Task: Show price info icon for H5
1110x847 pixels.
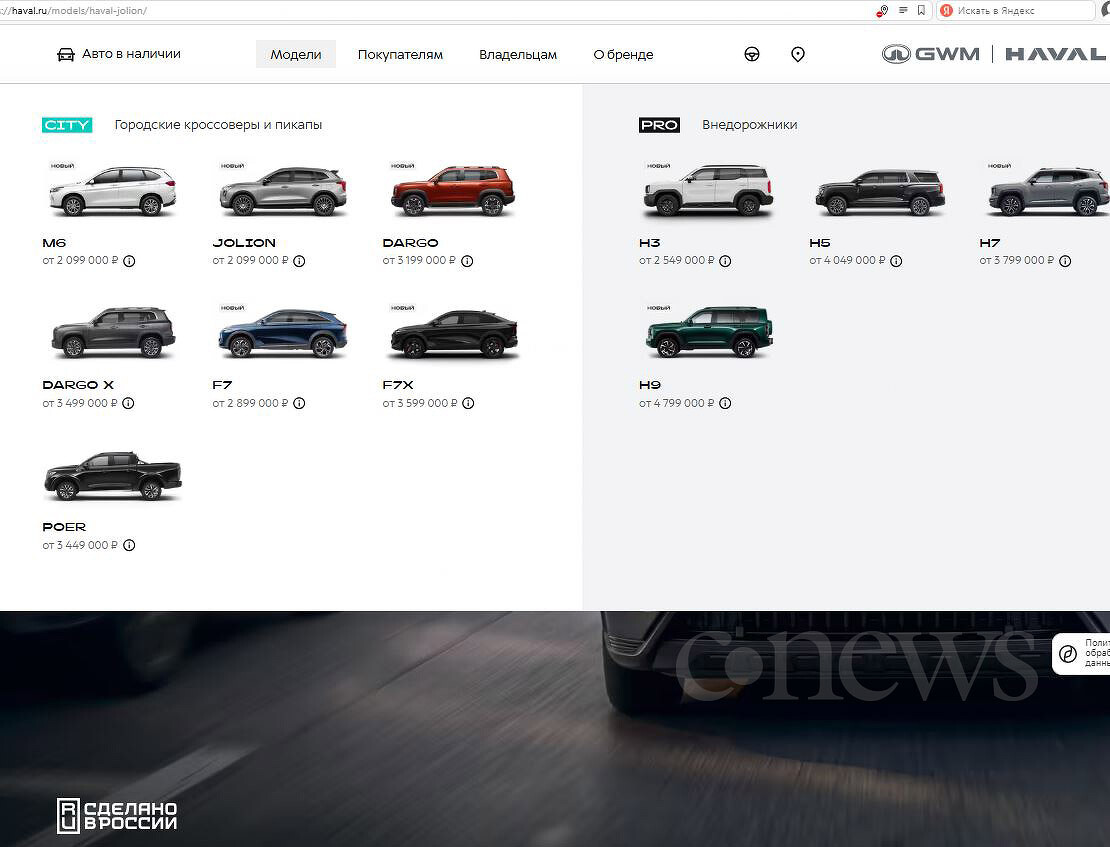Action: tap(896, 261)
